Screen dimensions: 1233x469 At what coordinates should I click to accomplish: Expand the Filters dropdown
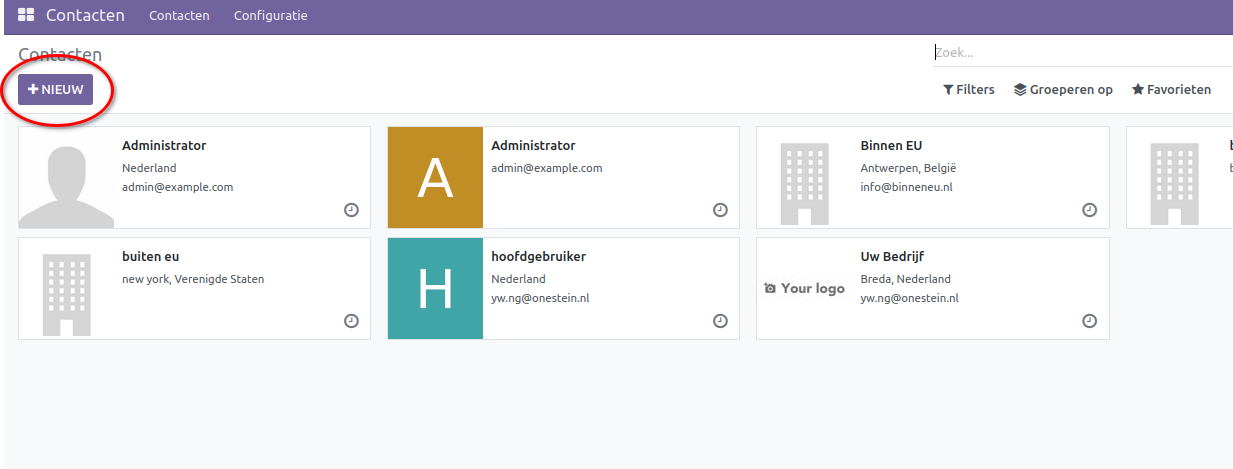(x=968, y=90)
